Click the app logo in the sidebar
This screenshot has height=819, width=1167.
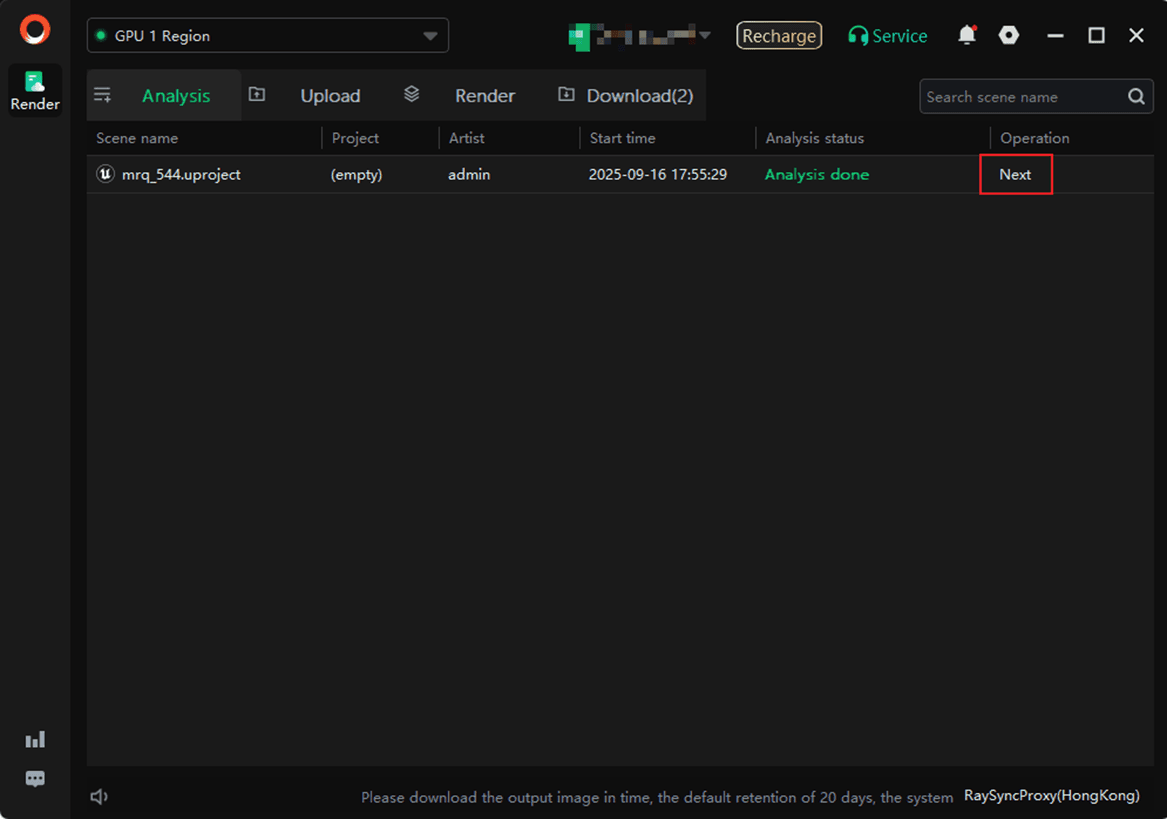pyautogui.click(x=35, y=30)
